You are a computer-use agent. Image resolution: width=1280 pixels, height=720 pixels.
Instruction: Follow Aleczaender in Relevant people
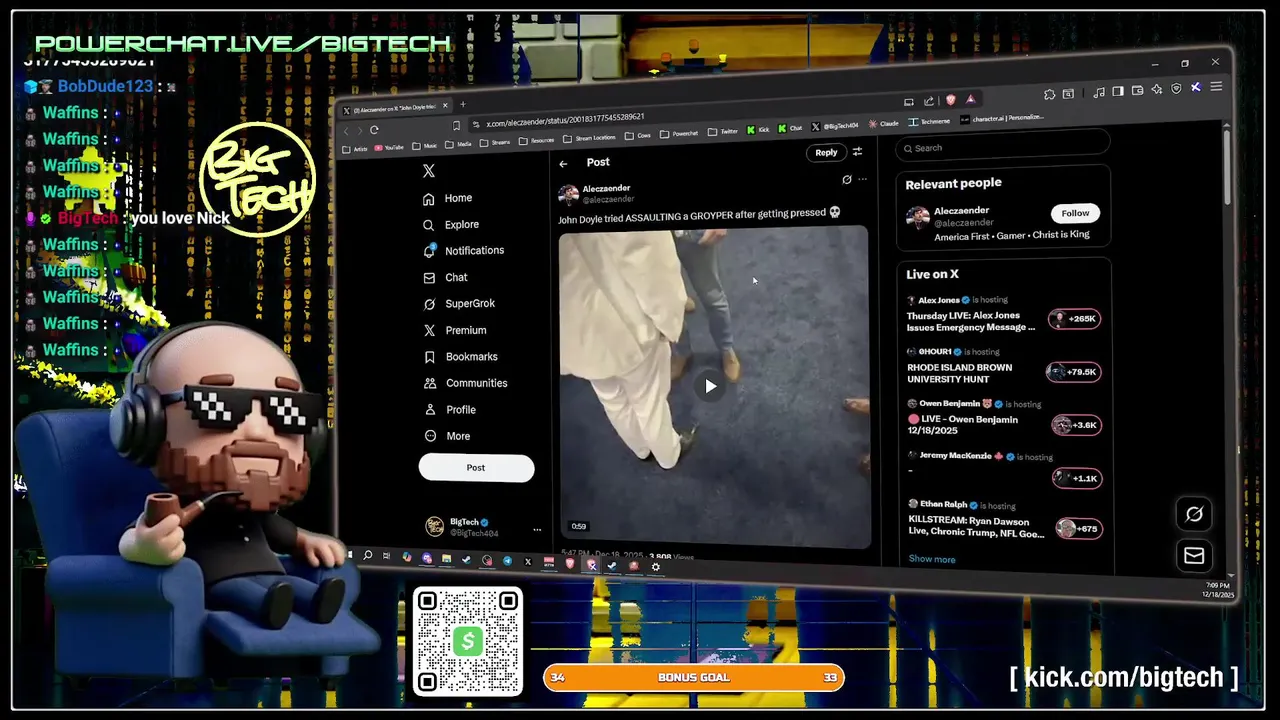(1075, 213)
